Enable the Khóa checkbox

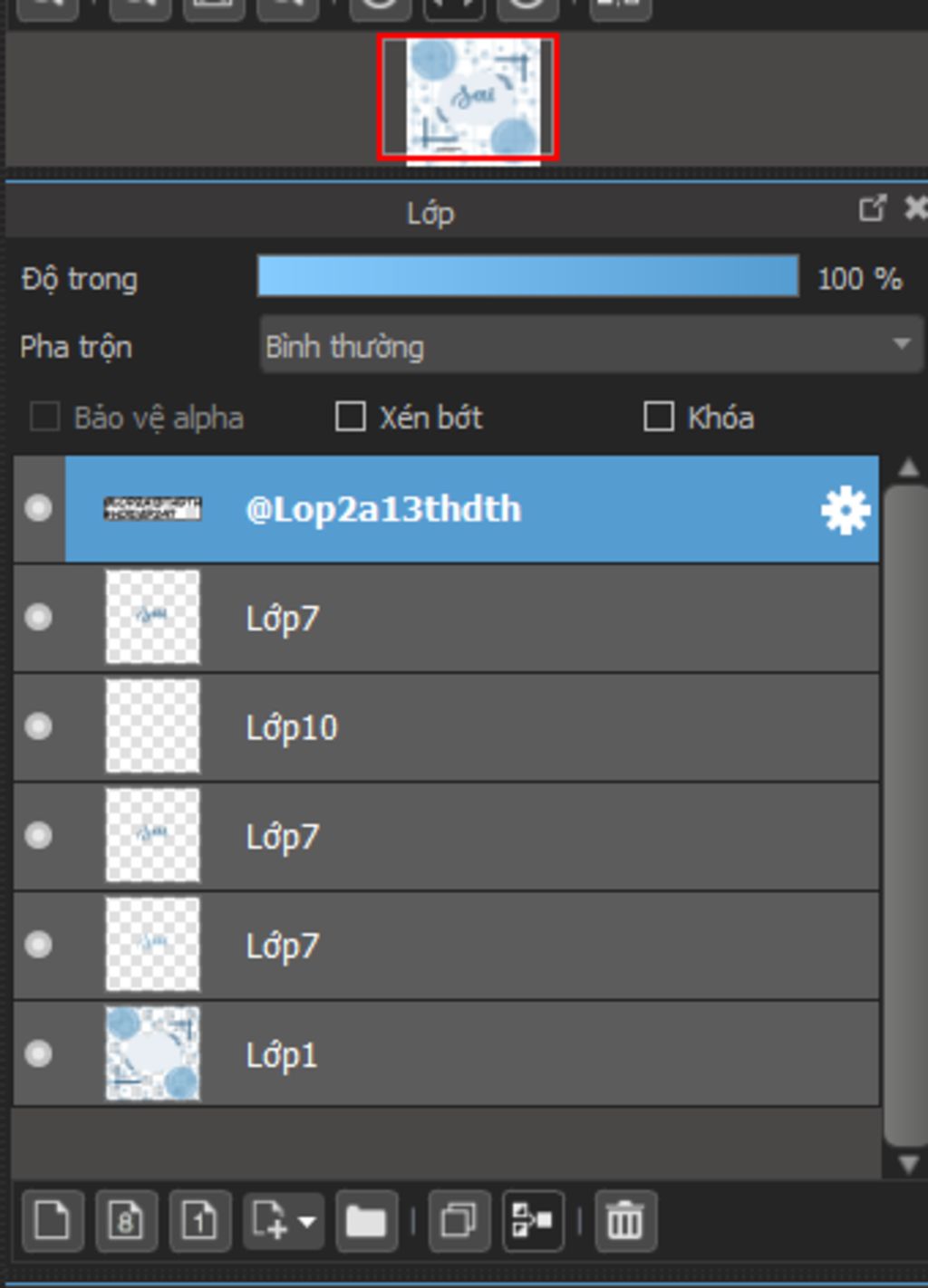pyautogui.click(x=659, y=417)
